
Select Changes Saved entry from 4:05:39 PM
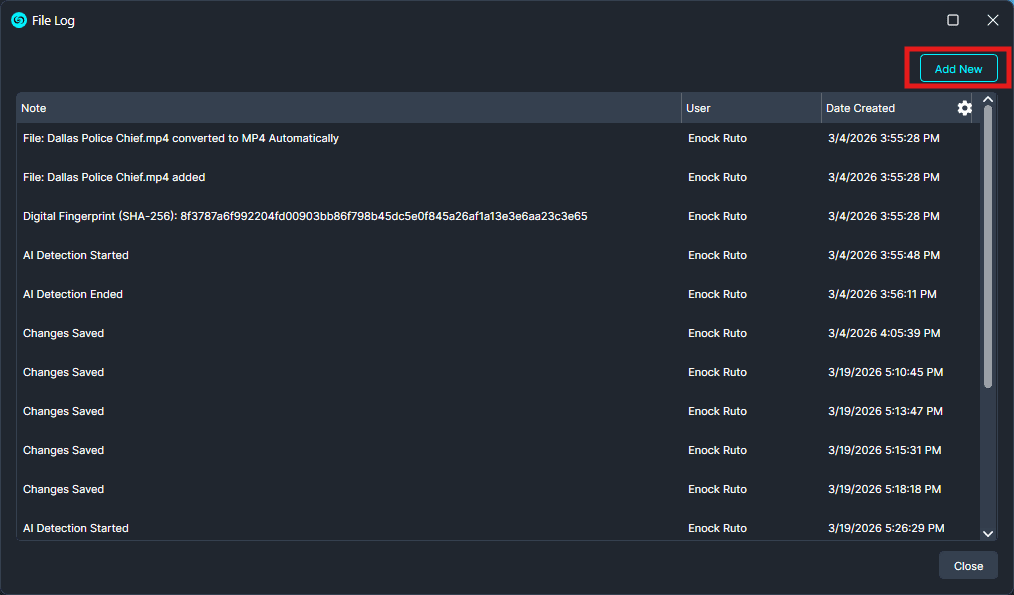[x=64, y=333]
